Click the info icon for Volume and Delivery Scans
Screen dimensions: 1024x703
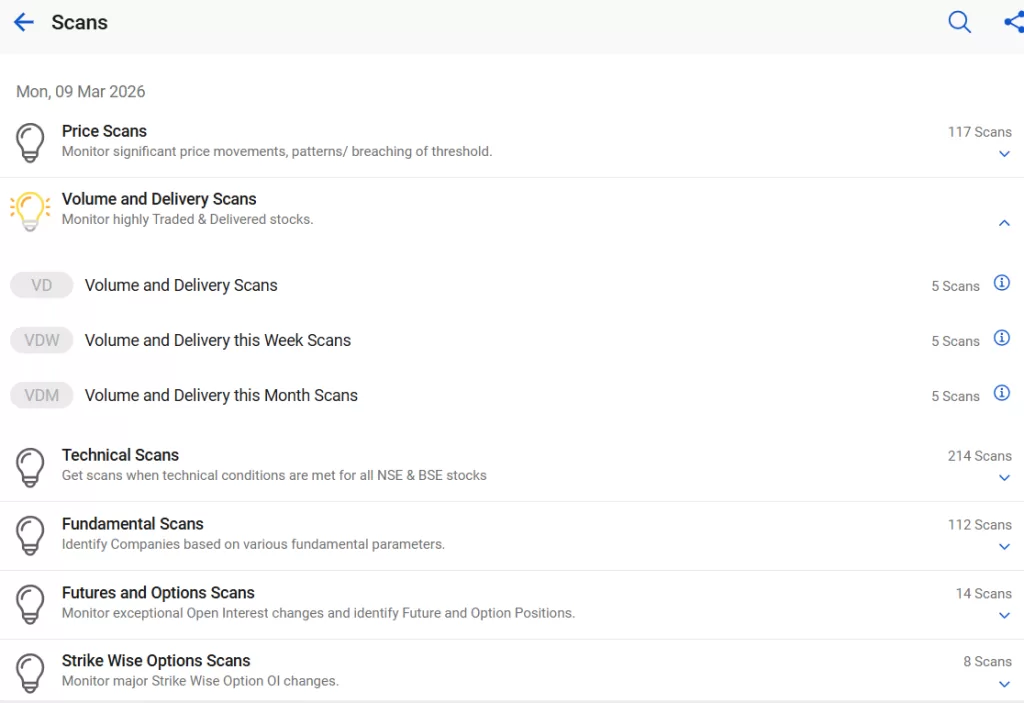[1001, 283]
